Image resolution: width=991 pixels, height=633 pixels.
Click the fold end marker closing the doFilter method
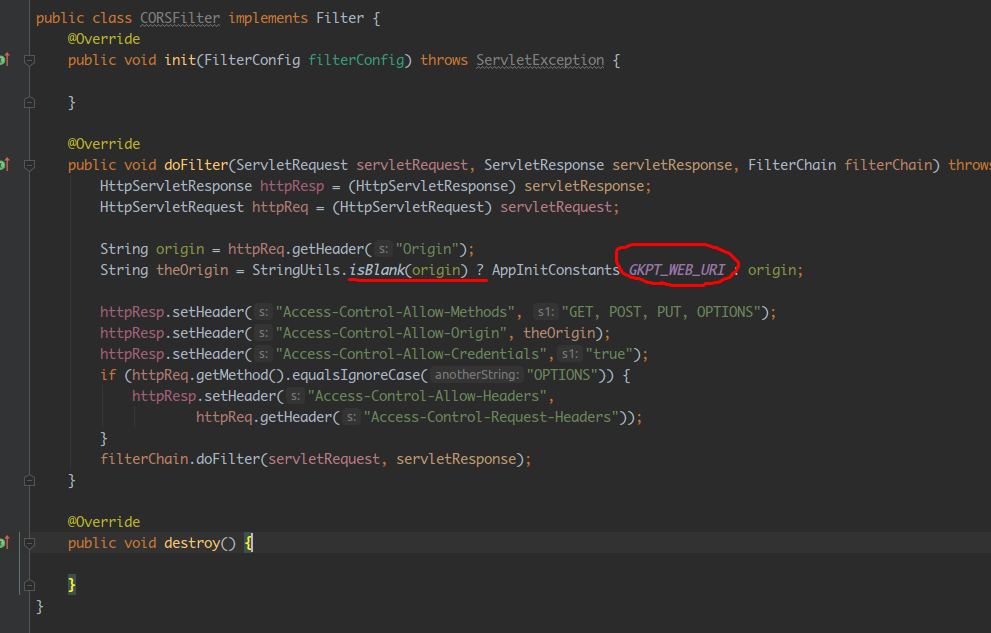(x=29, y=481)
